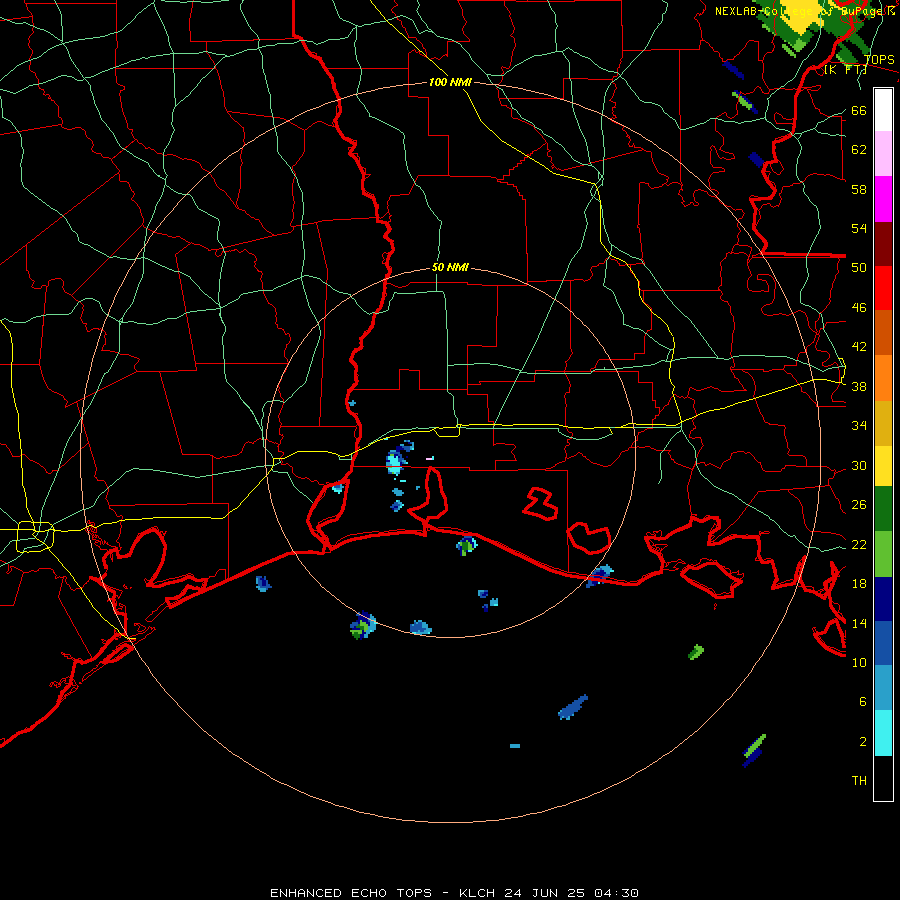900x900 pixels.
Task: Click the "TOPS" legend heading
Action: point(879,60)
